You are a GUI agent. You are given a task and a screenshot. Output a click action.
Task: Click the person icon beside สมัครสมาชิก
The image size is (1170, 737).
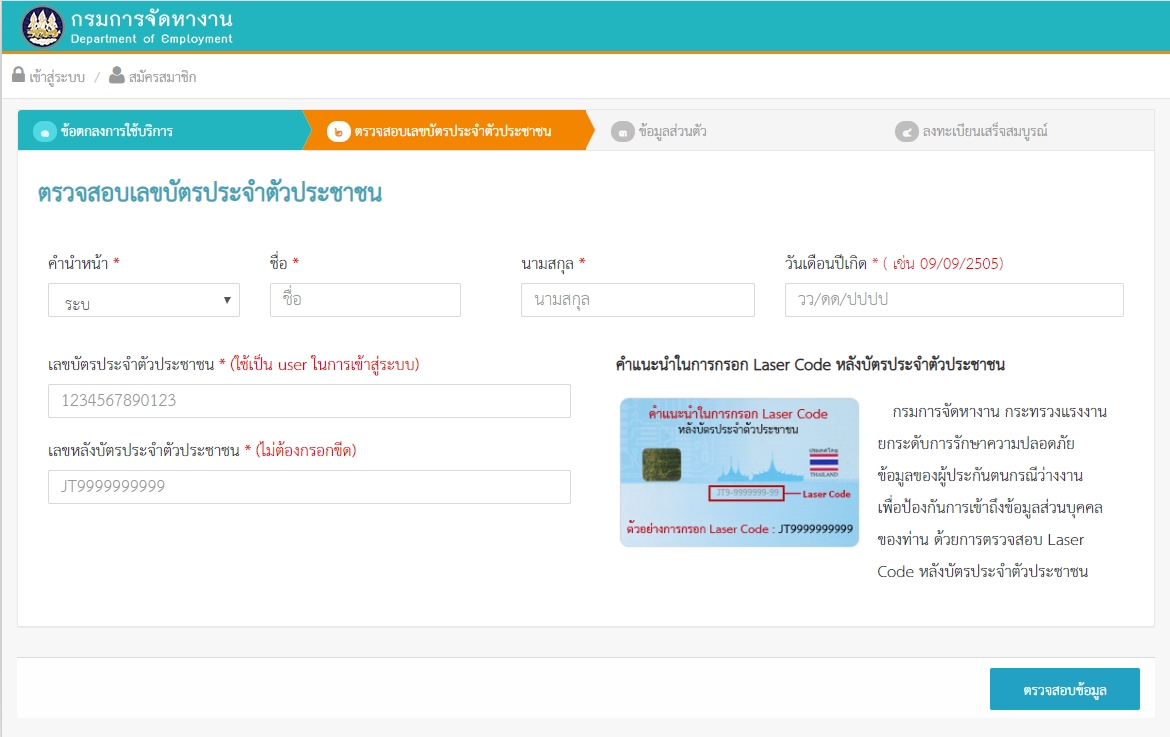click(x=116, y=75)
